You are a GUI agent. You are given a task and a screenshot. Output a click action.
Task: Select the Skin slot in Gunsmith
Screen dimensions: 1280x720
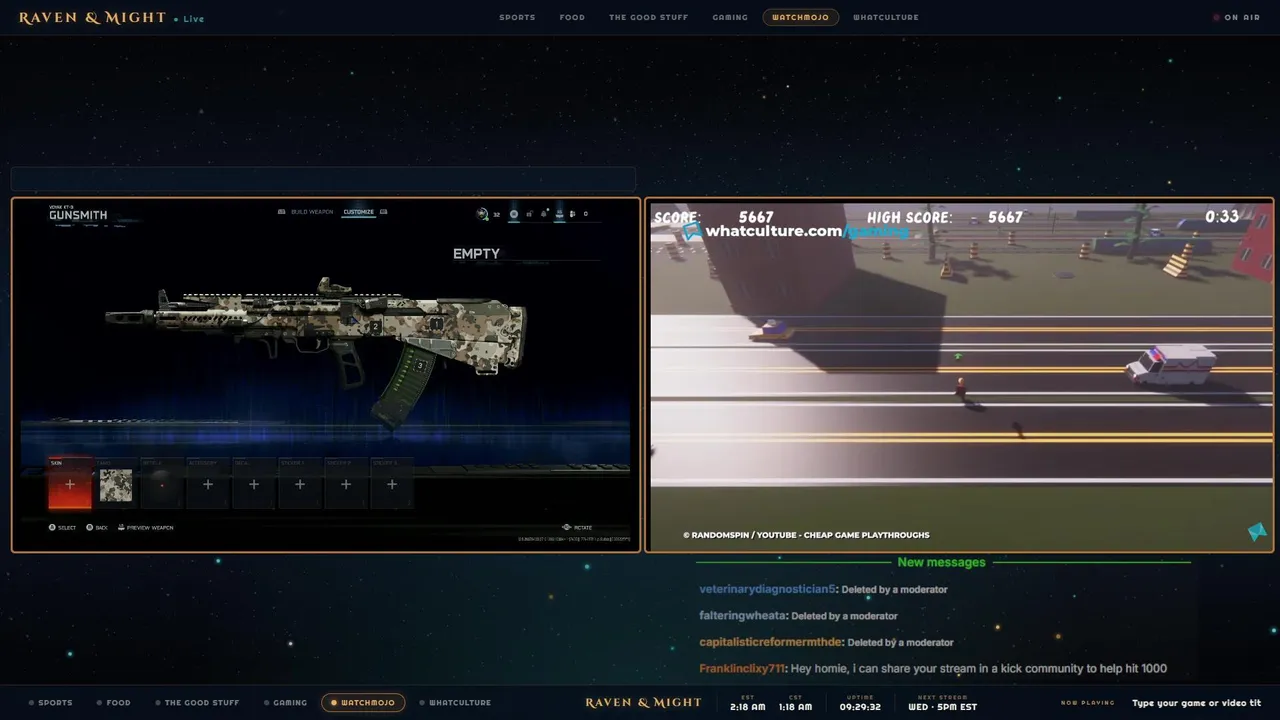point(70,484)
